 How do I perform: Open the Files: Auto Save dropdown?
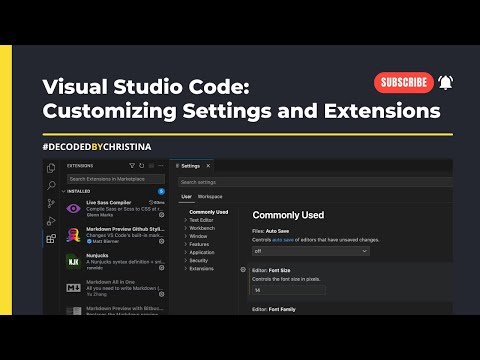coord(311,251)
